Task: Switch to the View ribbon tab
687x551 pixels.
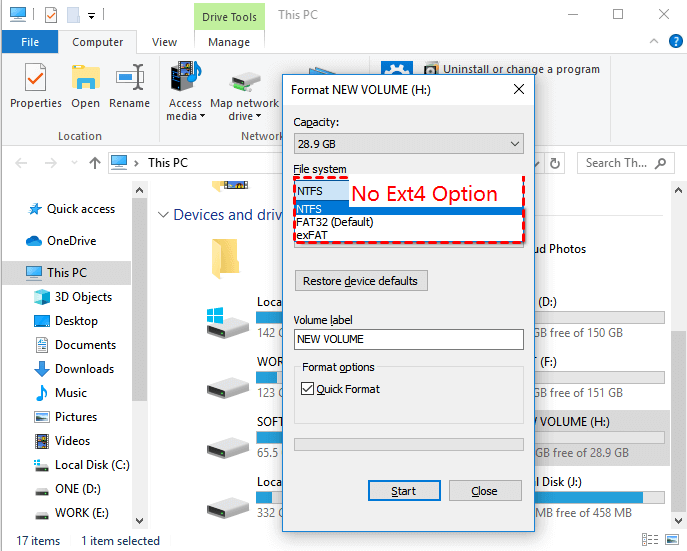Action: tap(164, 42)
